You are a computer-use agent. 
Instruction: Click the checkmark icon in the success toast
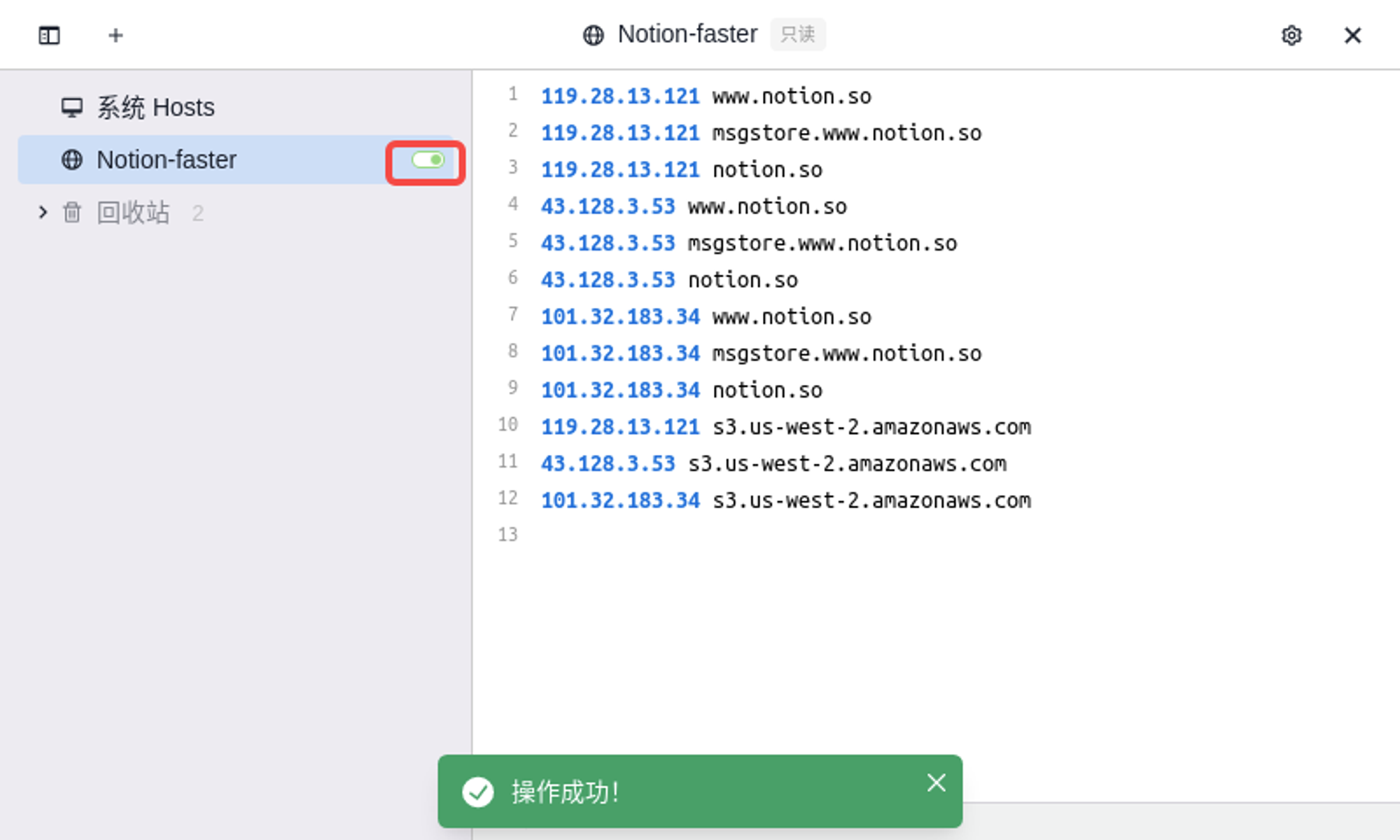coord(478,792)
